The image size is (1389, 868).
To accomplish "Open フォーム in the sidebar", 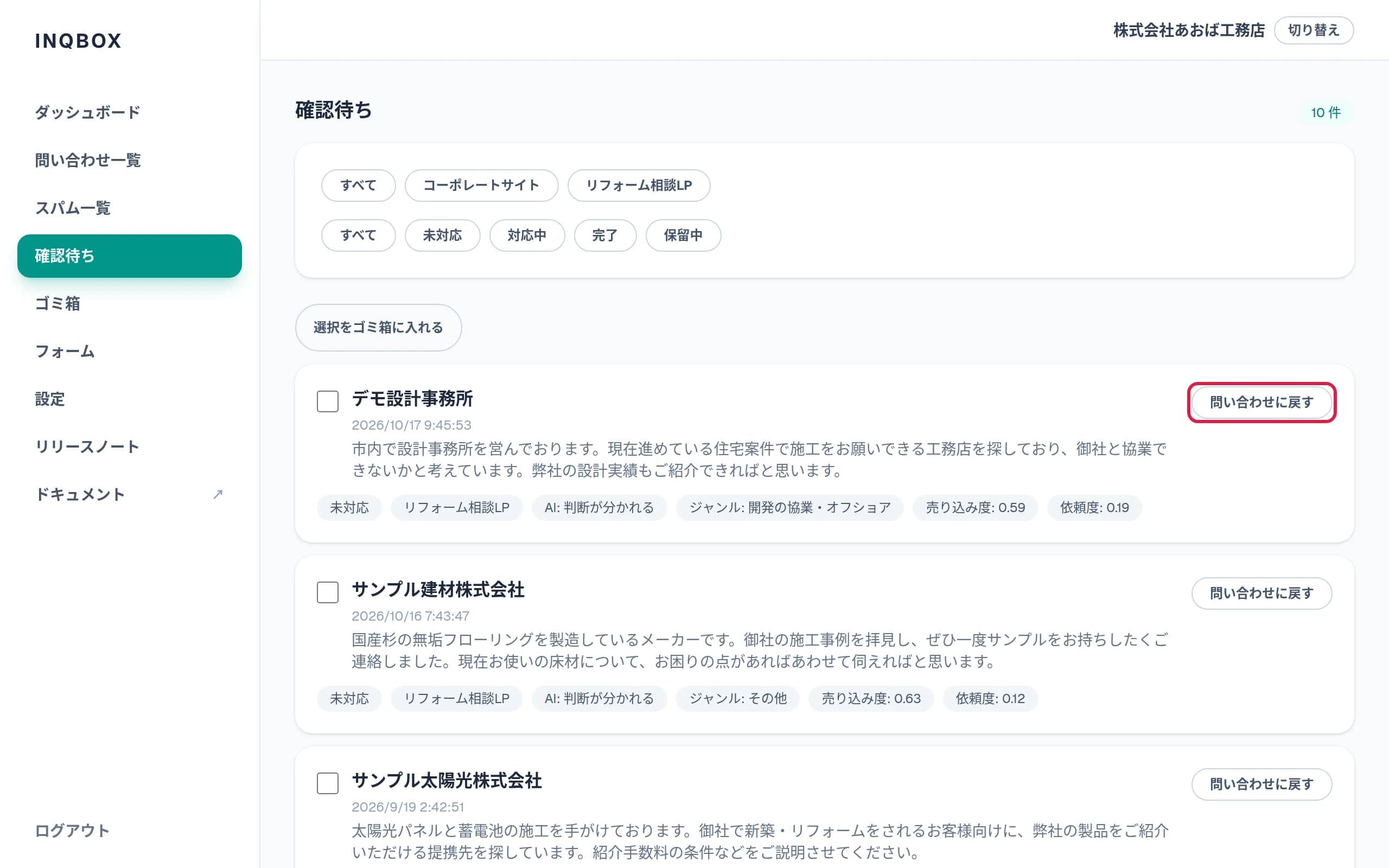I will pos(129,351).
